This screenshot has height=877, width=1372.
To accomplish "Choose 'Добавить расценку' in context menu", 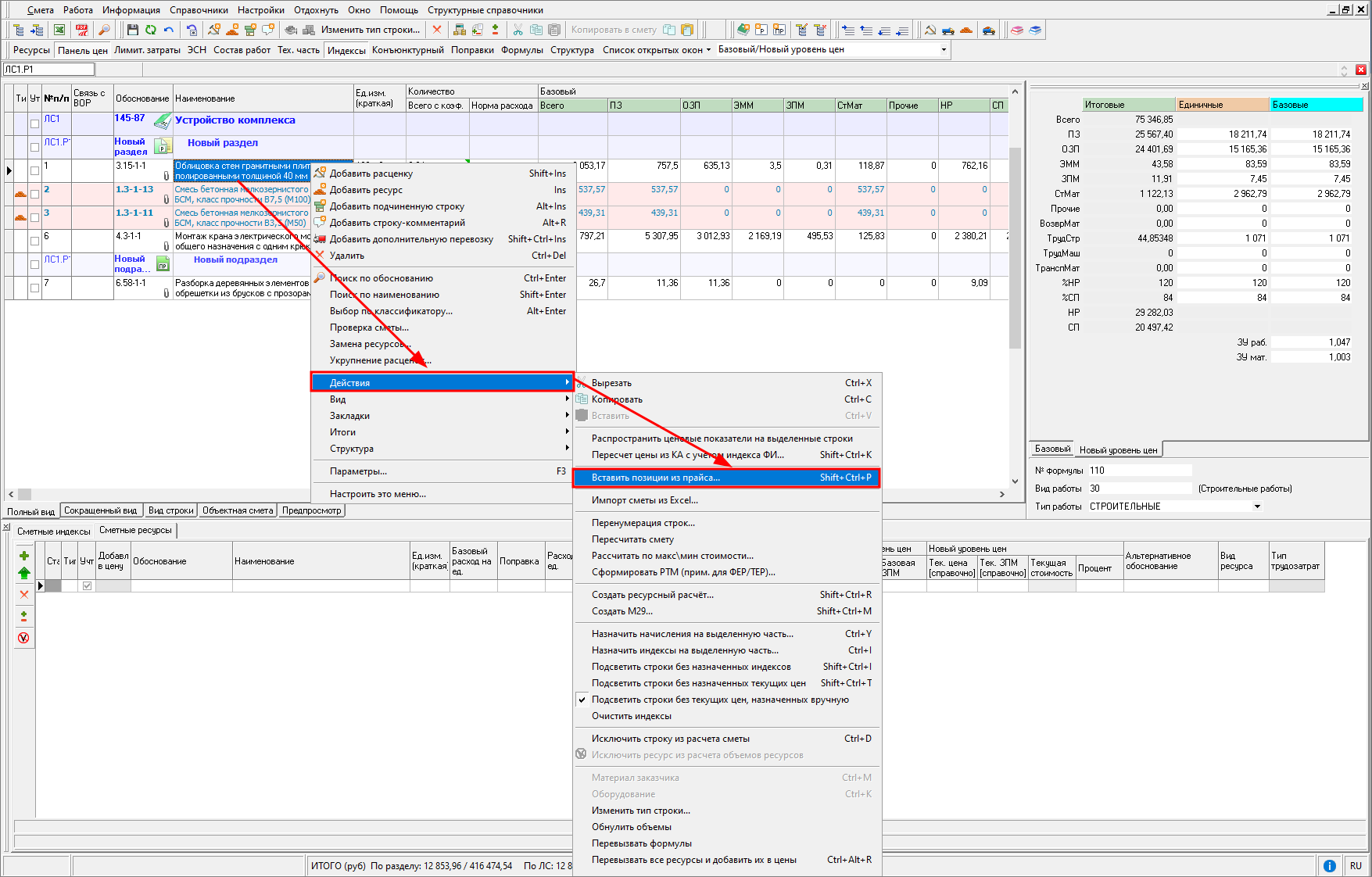I will [x=443, y=174].
